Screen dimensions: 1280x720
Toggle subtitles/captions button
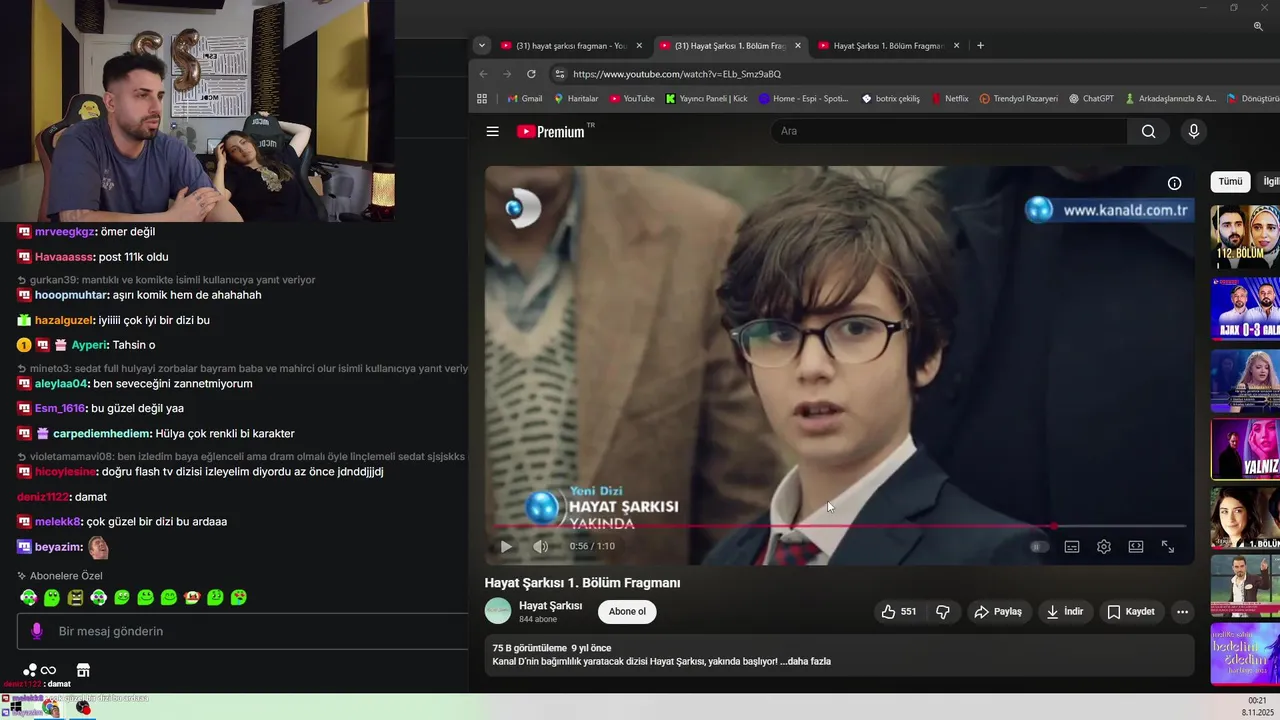click(1072, 547)
